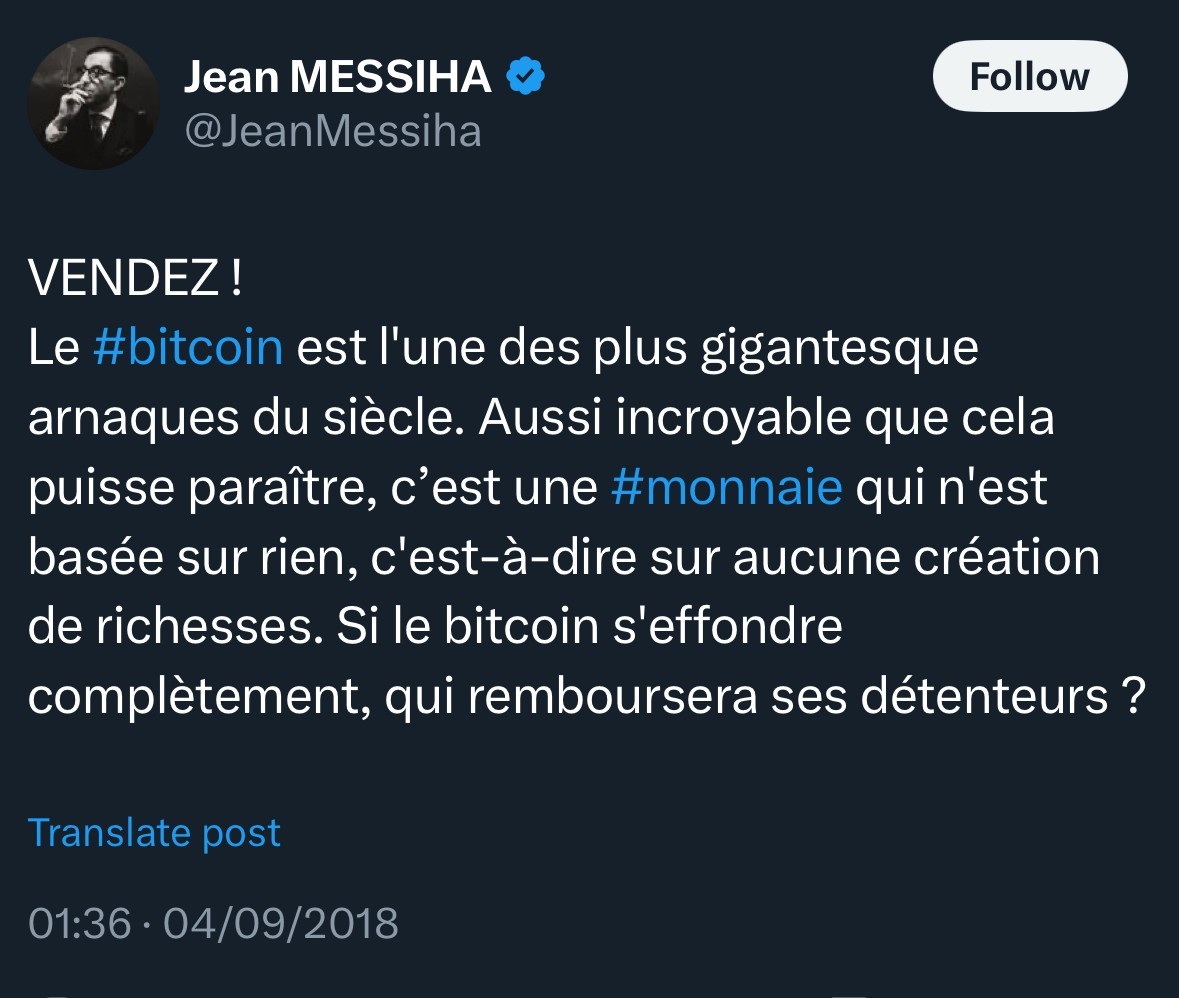Click the phrase 'basée sur rien'
The width and height of the screenshot is (1179, 998).
pos(188,558)
